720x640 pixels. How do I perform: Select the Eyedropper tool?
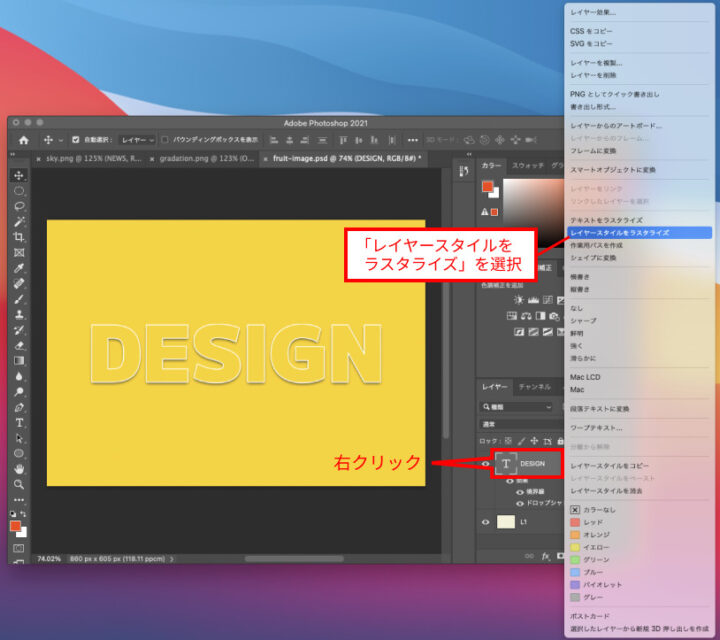19,268
